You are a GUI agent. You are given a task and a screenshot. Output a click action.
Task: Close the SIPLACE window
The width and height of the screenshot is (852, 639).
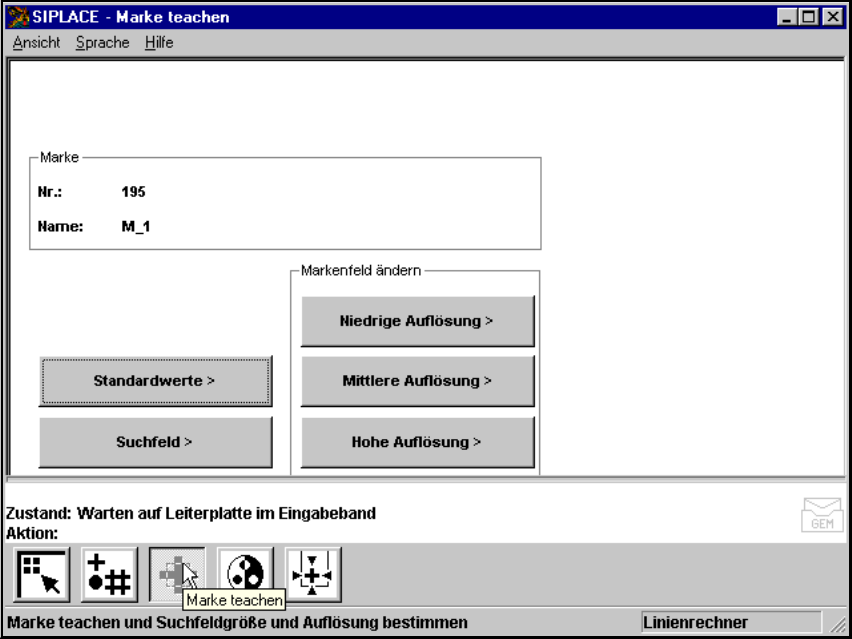[x=833, y=17]
